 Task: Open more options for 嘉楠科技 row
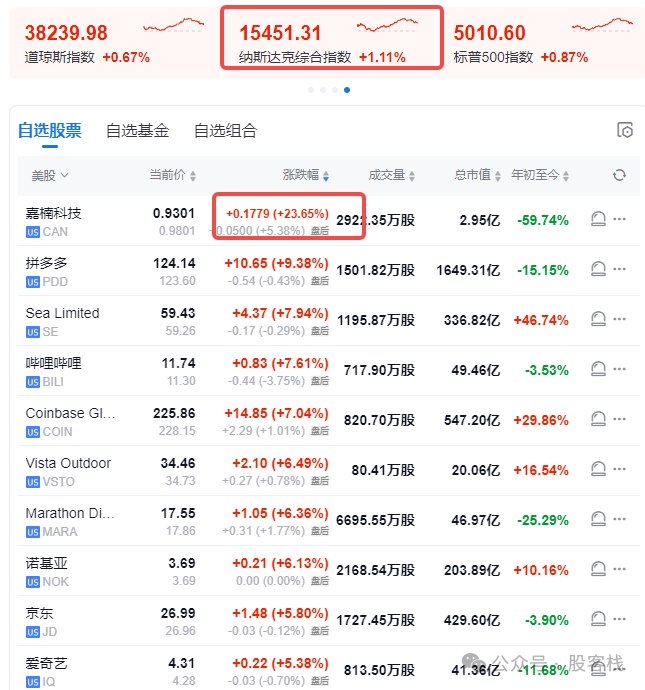coord(619,219)
